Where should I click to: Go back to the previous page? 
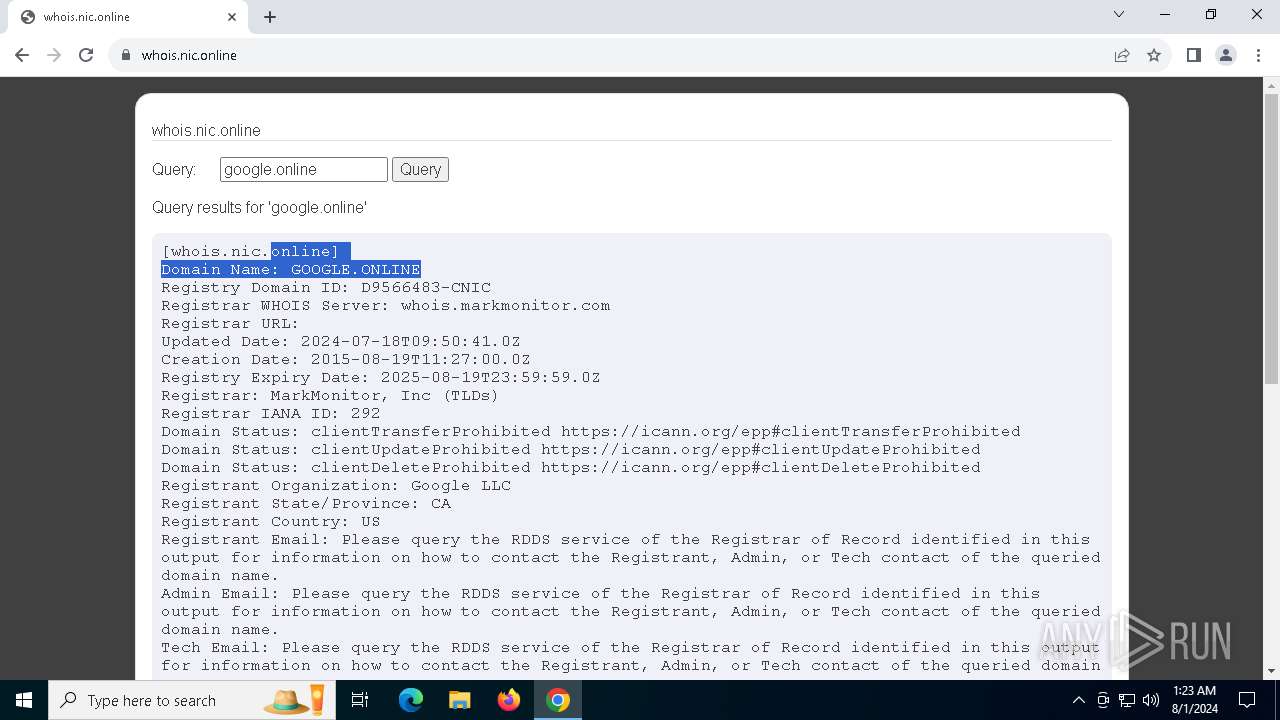[22, 55]
